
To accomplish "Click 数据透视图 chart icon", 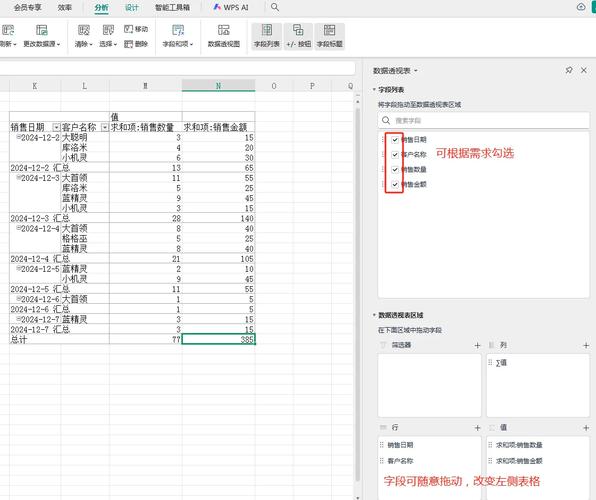I will pos(224,36).
